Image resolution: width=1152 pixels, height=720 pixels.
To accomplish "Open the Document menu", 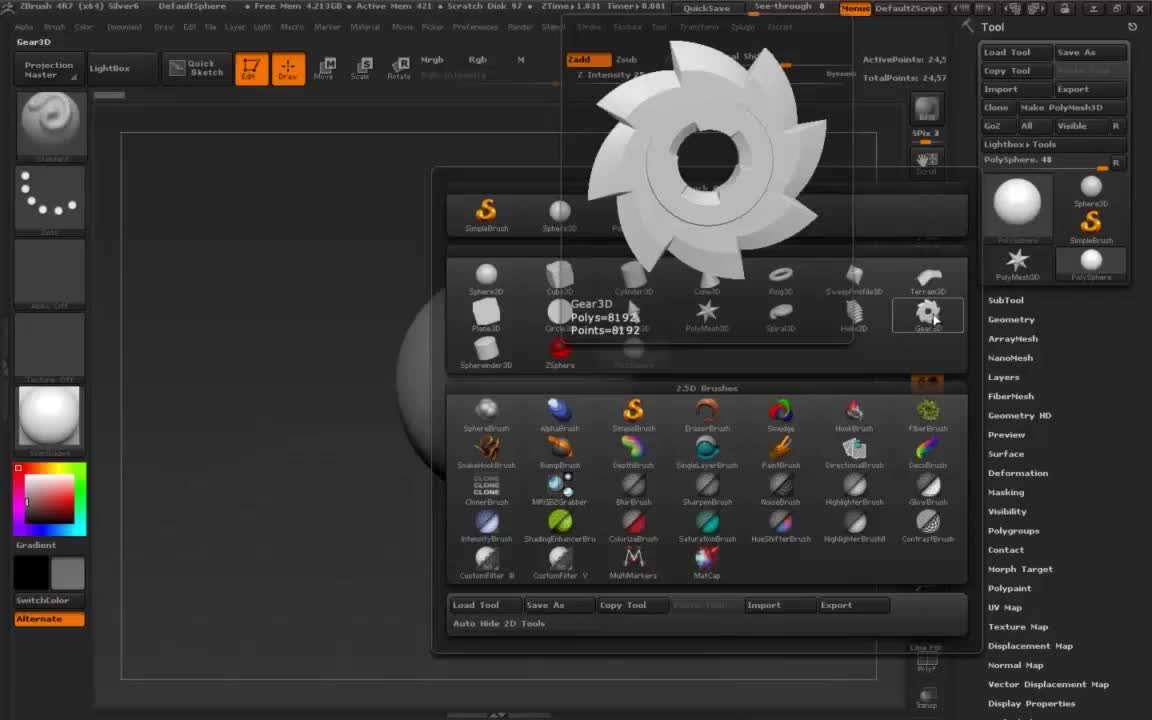I will click(x=124, y=27).
